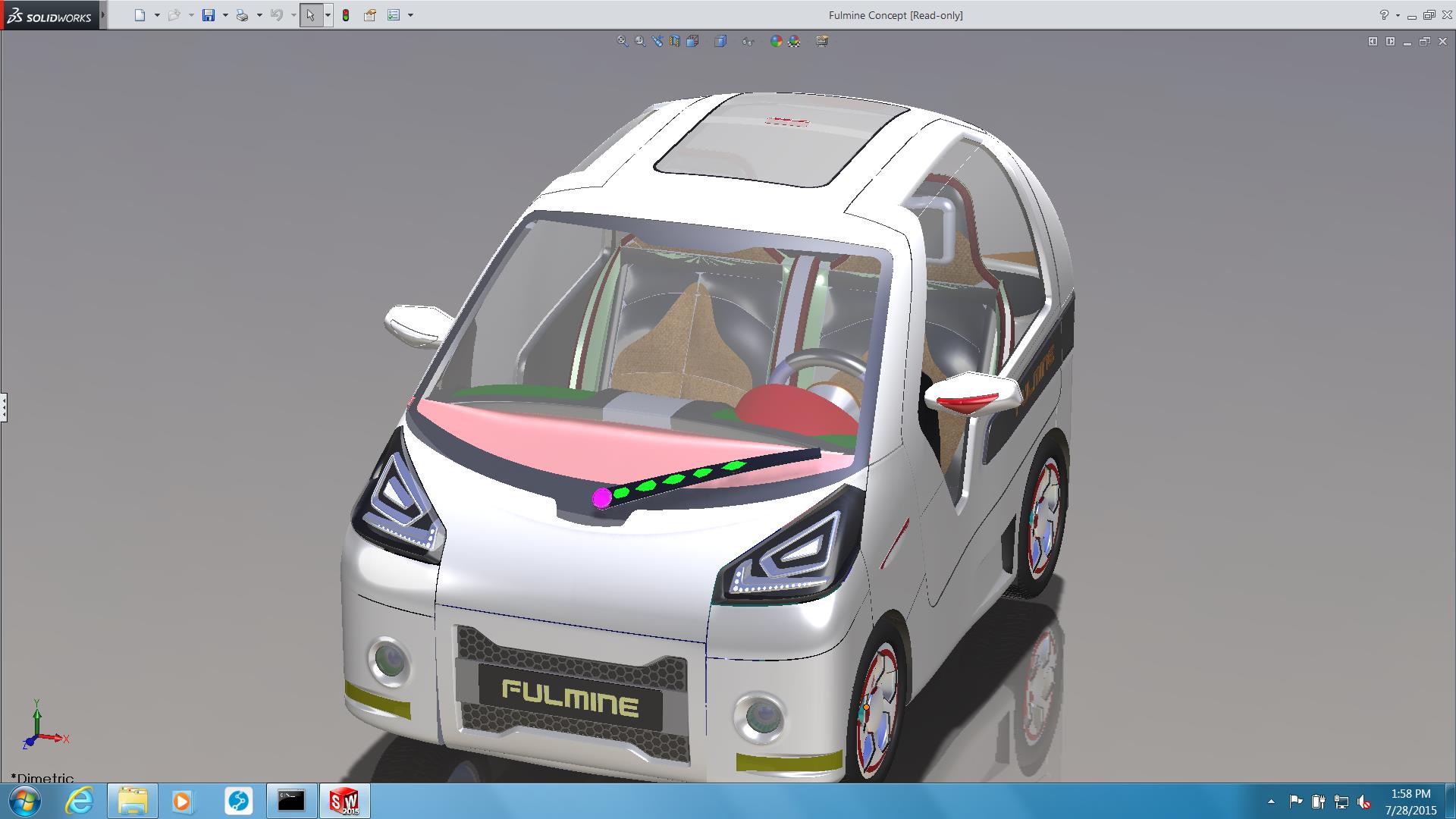Toggle Hide/Show Items glasses icon
This screenshot has width=1456, height=819.
[748, 42]
